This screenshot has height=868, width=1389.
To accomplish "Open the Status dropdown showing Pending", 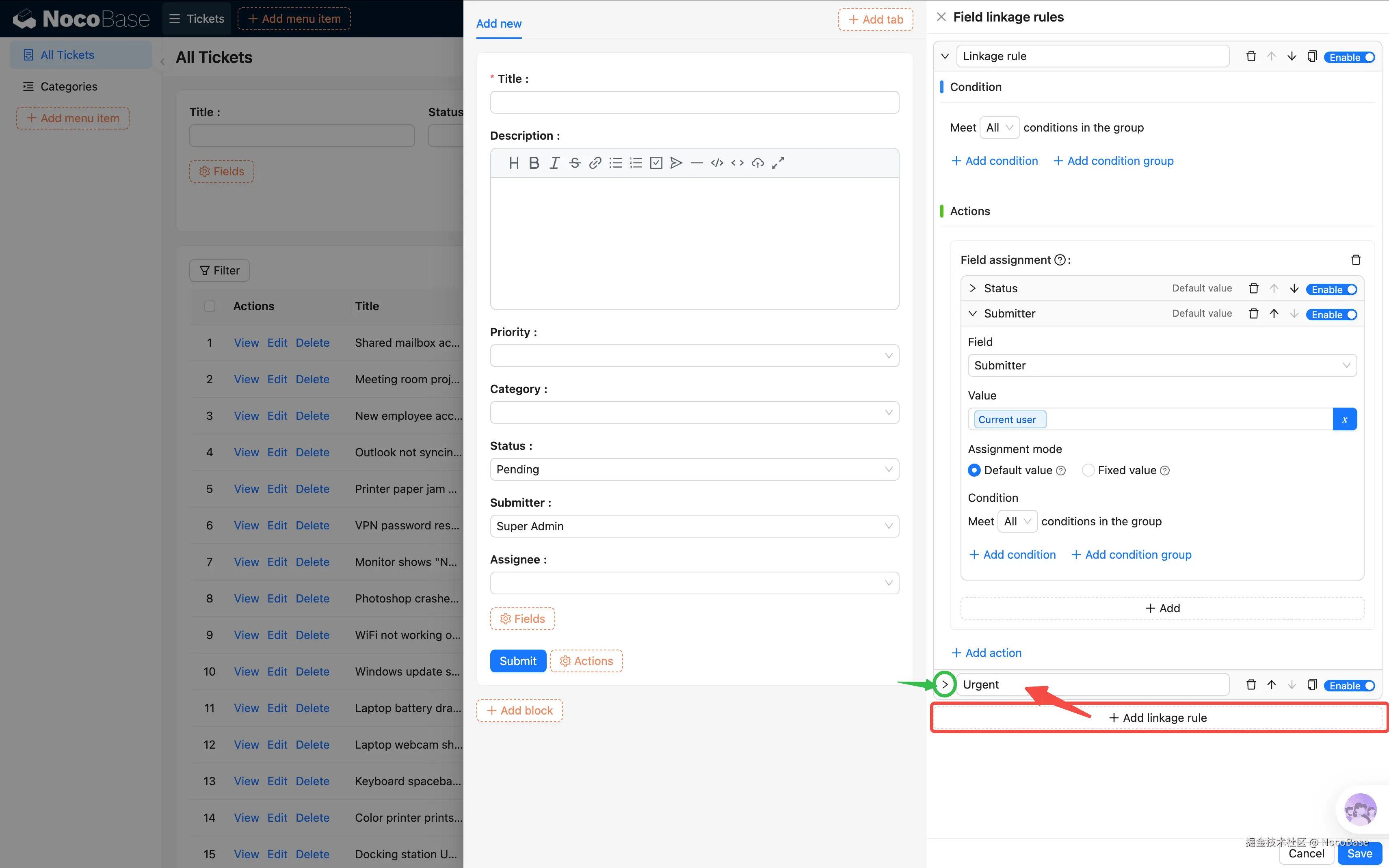I will [x=694, y=469].
